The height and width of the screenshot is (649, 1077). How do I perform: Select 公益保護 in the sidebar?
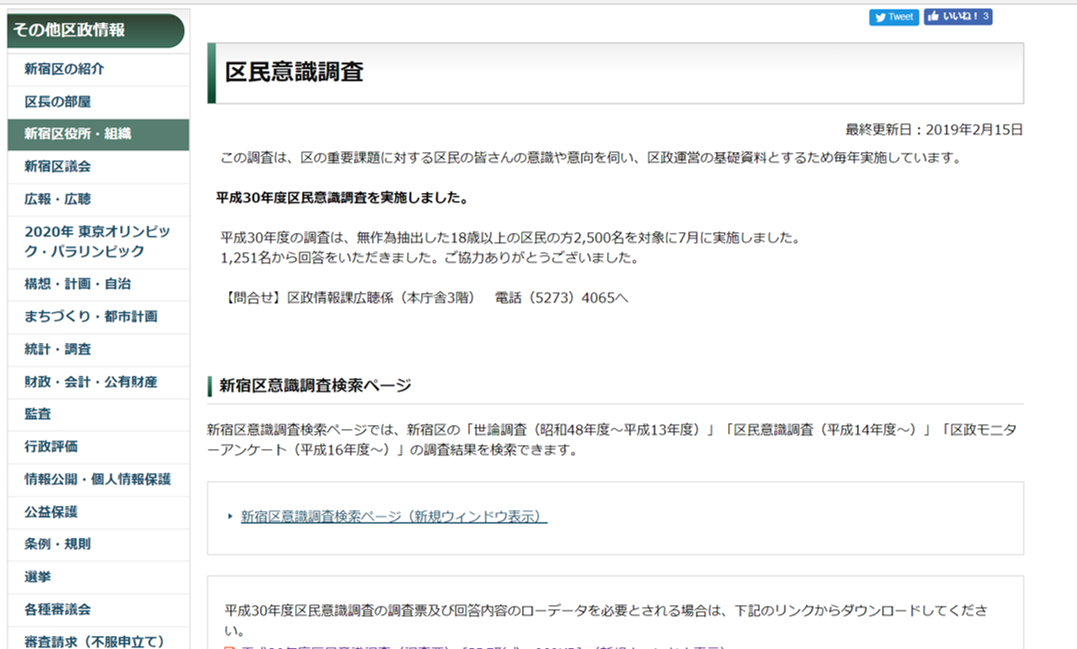pyautogui.click(x=98, y=512)
